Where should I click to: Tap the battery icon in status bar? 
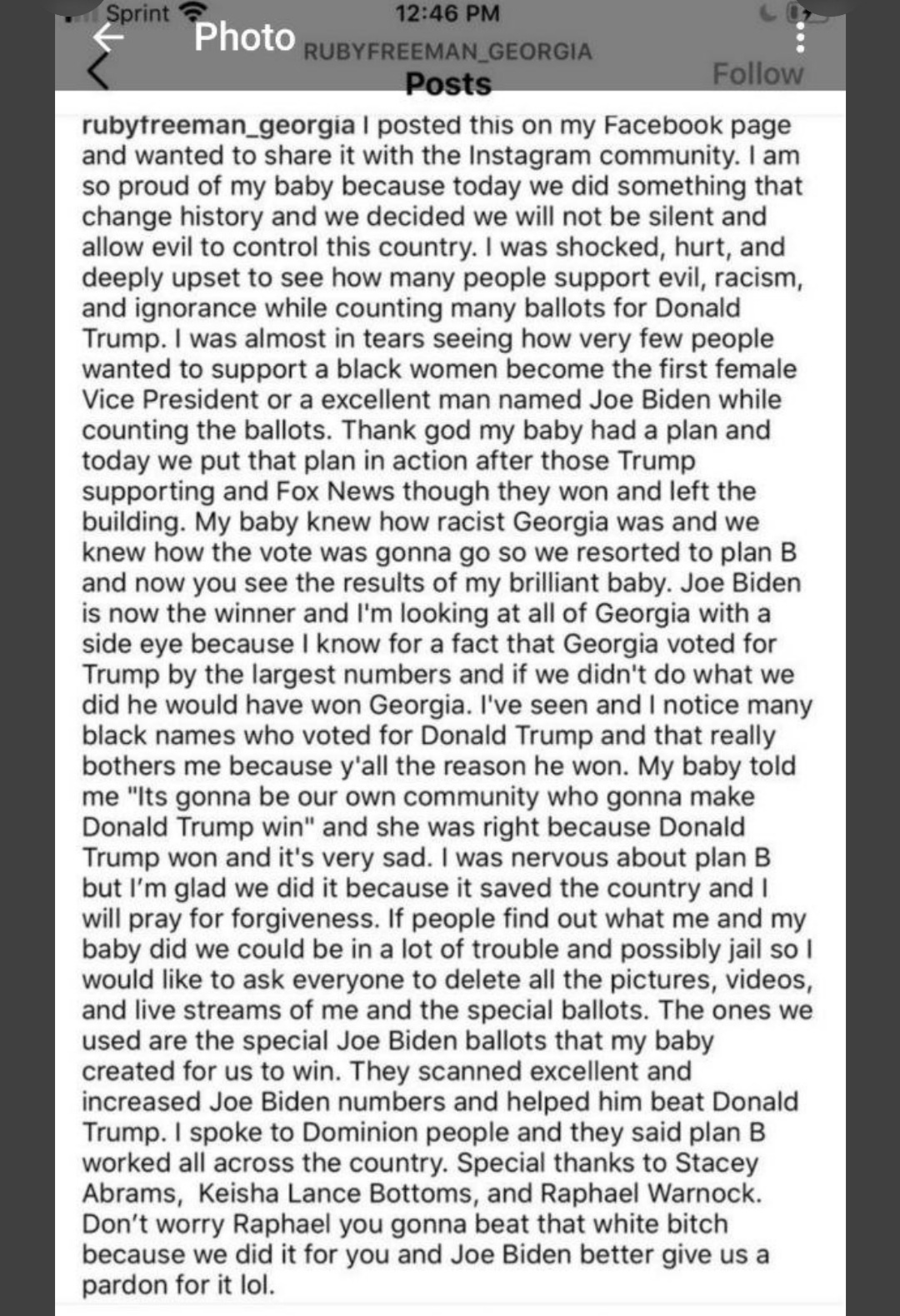pyautogui.click(x=798, y=13)
